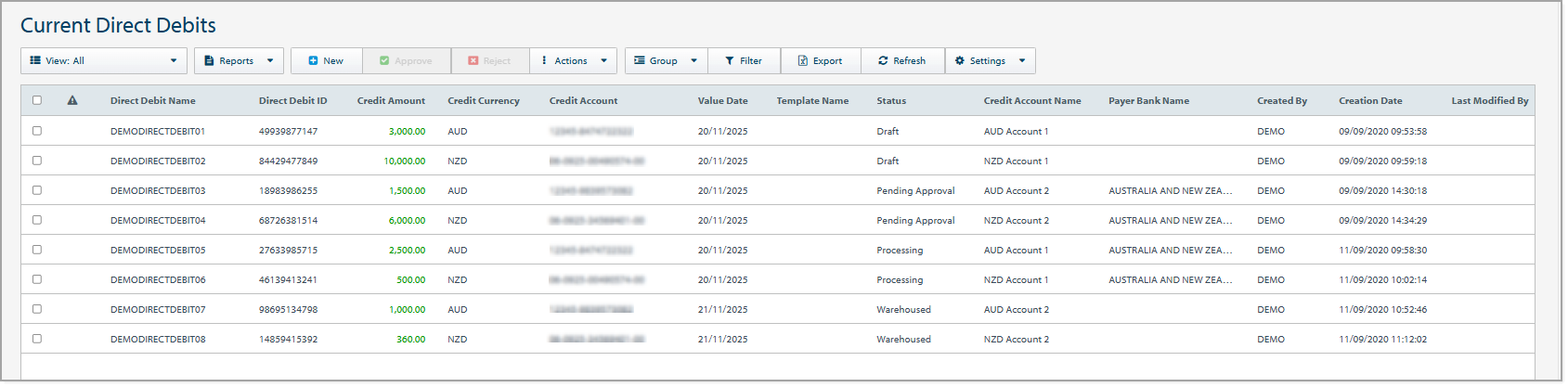Click the warning triangle column header icon
This screenshot has width=1568, height=387.
click(72, 101)
